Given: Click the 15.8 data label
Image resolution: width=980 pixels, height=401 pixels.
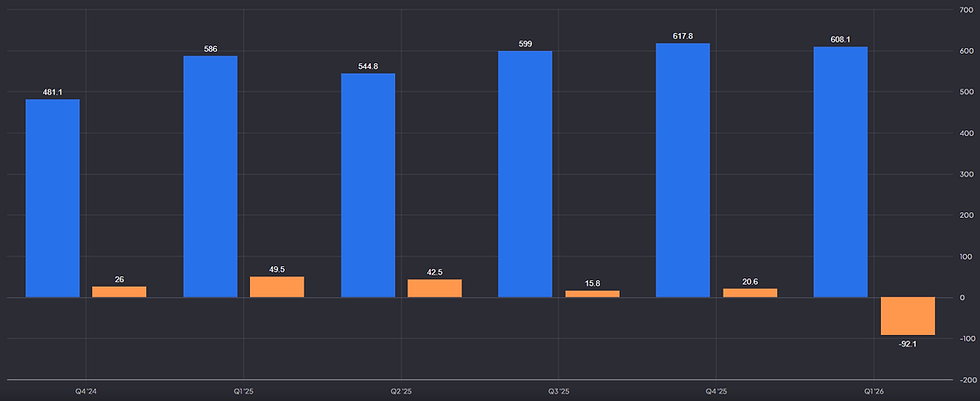Looking at the screenshot, I should 592,283.
